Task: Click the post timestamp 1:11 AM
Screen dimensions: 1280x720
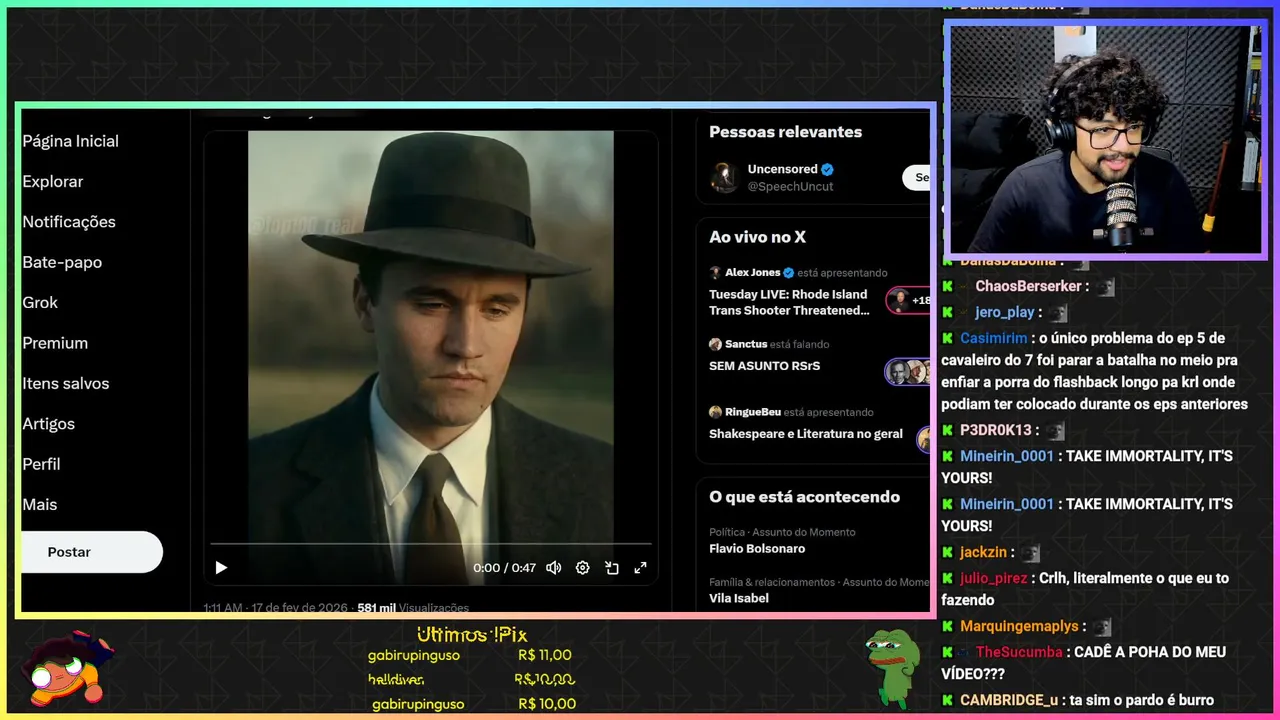Action: point(223,608)
